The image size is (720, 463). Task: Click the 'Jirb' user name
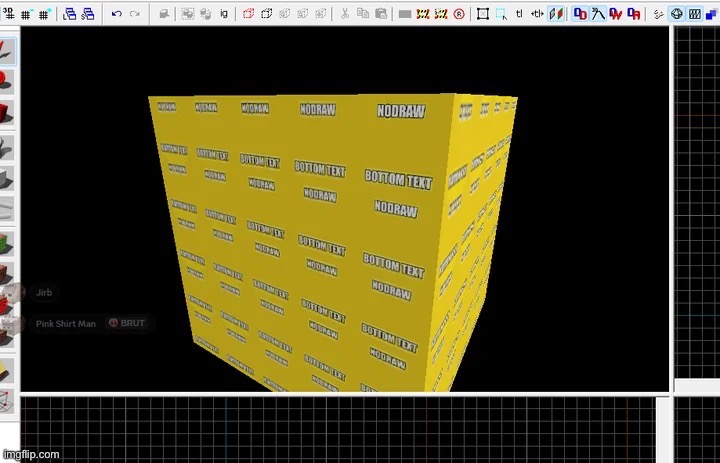pyautogui.click(x=44, y=293)
